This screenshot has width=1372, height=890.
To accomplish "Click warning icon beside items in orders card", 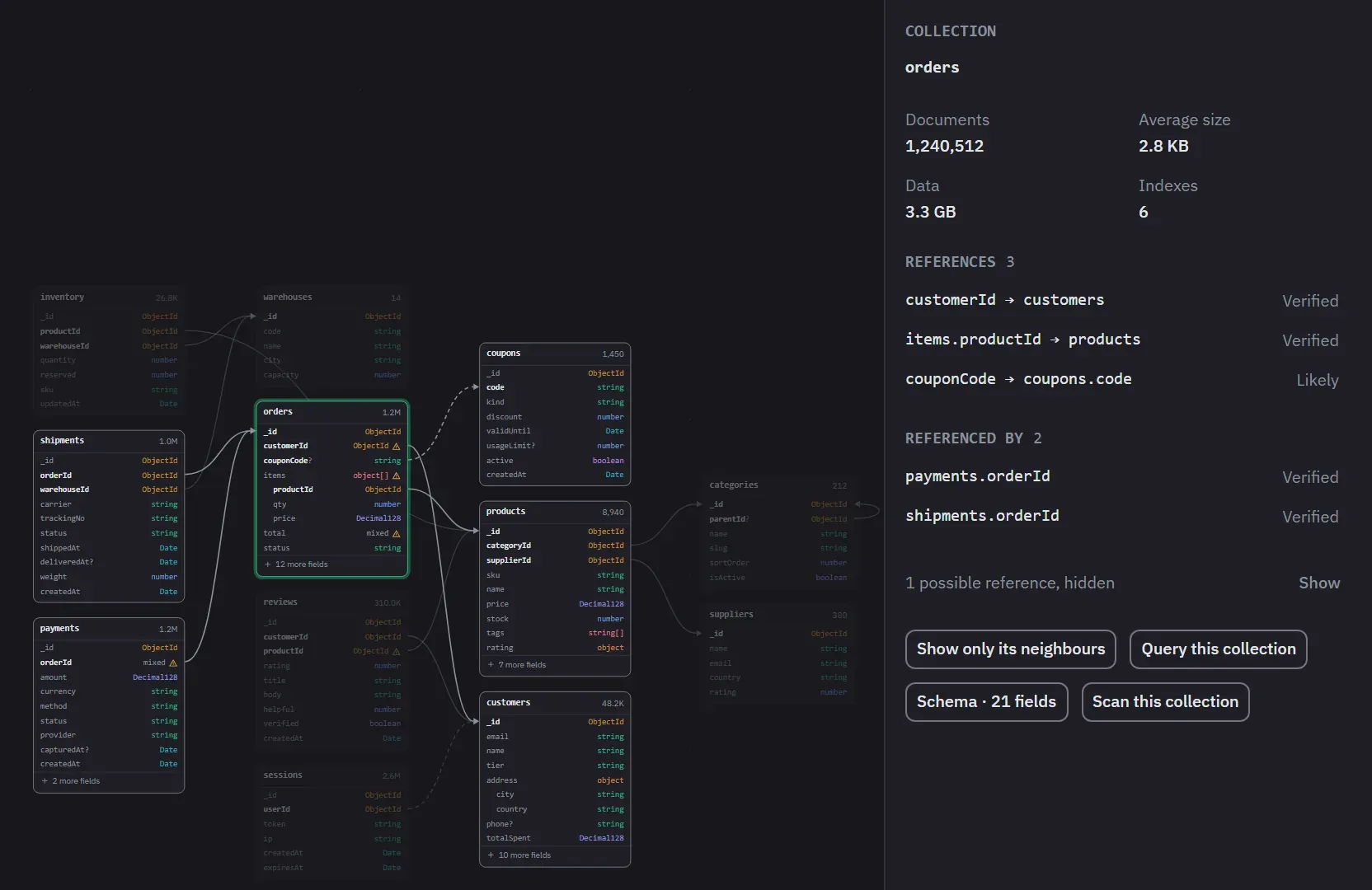I will tap(397, 476).
